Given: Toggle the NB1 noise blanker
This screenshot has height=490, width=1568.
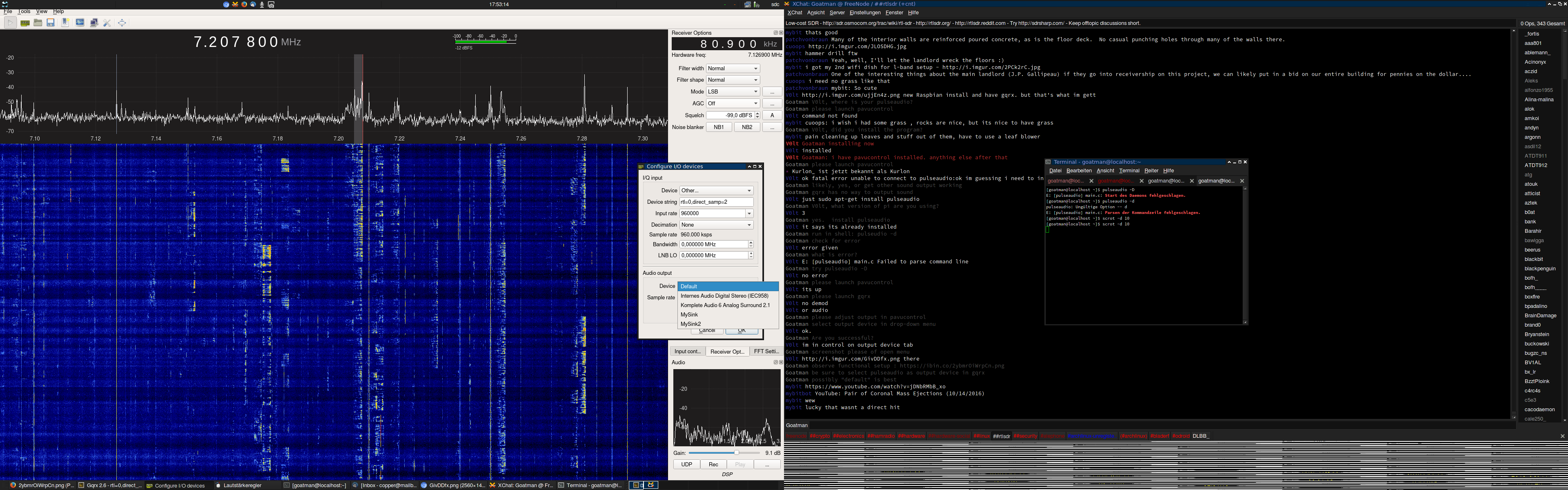Looking at the screenshot, I should [719, 127].
